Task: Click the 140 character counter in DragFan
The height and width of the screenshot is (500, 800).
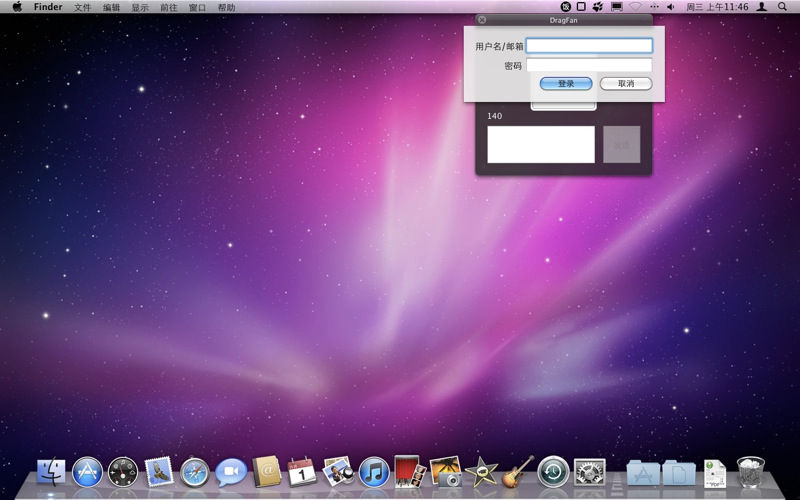Action: click(x=494, y=116)
